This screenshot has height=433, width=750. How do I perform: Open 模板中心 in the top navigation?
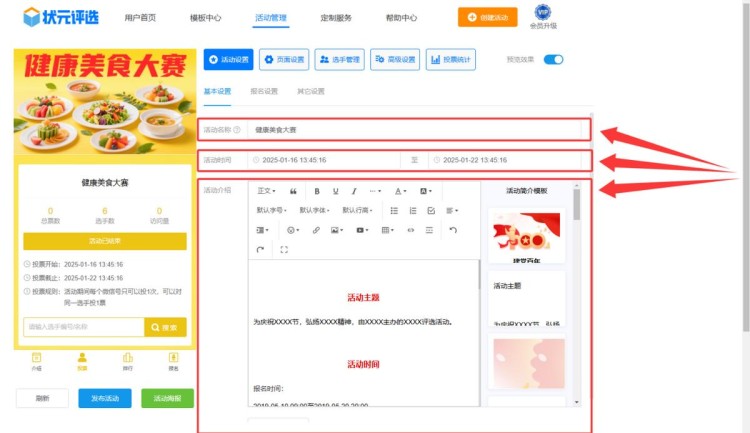click(205, 18)
